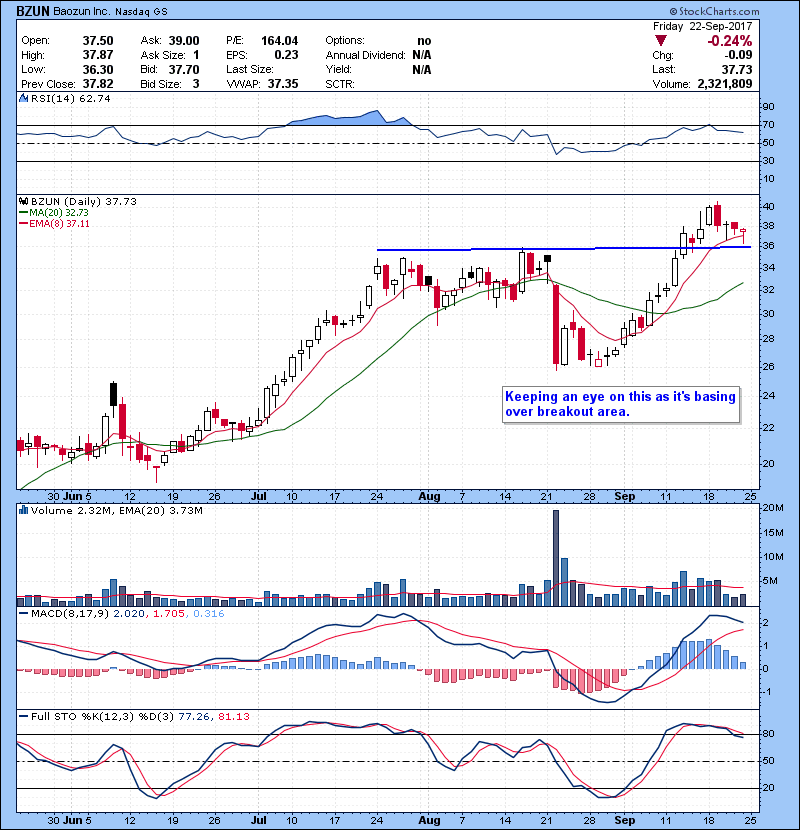Click the Volume 2,321,809 value

tap(725, 84)
